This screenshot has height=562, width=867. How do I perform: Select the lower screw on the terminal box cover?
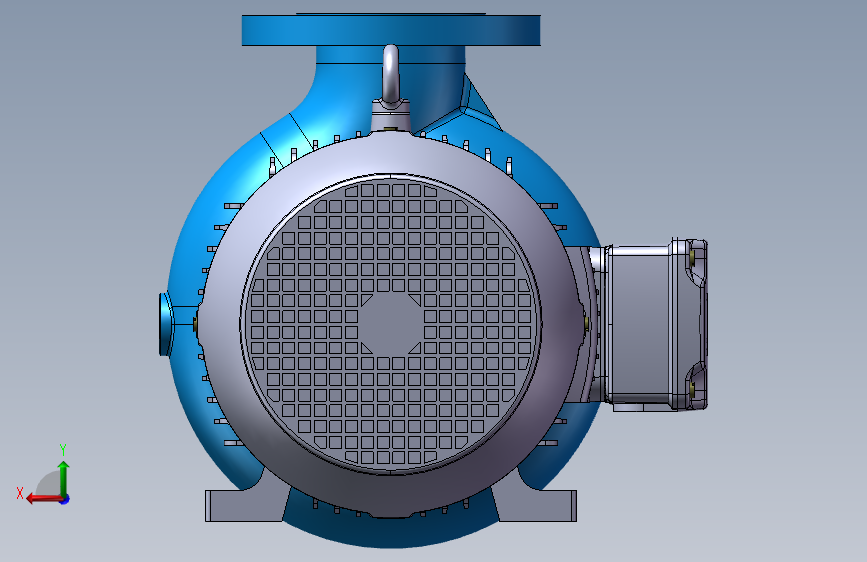[693, 389]
